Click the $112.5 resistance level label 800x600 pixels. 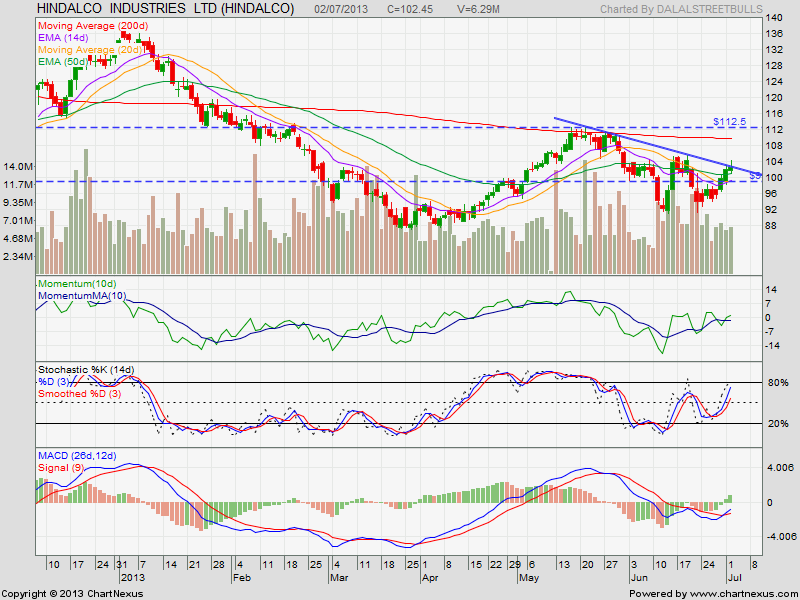[730, 121]
